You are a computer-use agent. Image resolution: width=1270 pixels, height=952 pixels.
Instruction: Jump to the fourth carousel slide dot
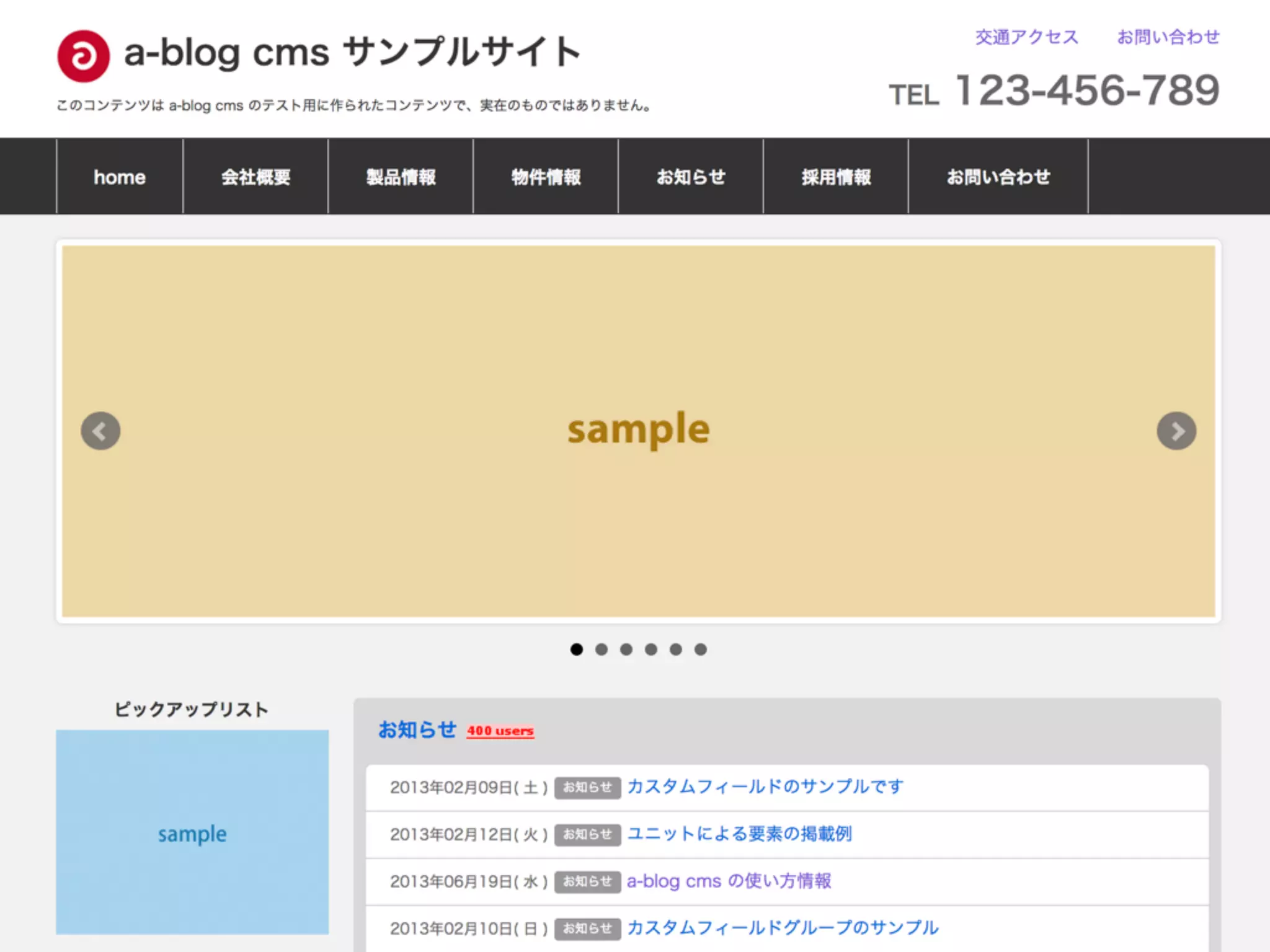(x=651, y=649)
